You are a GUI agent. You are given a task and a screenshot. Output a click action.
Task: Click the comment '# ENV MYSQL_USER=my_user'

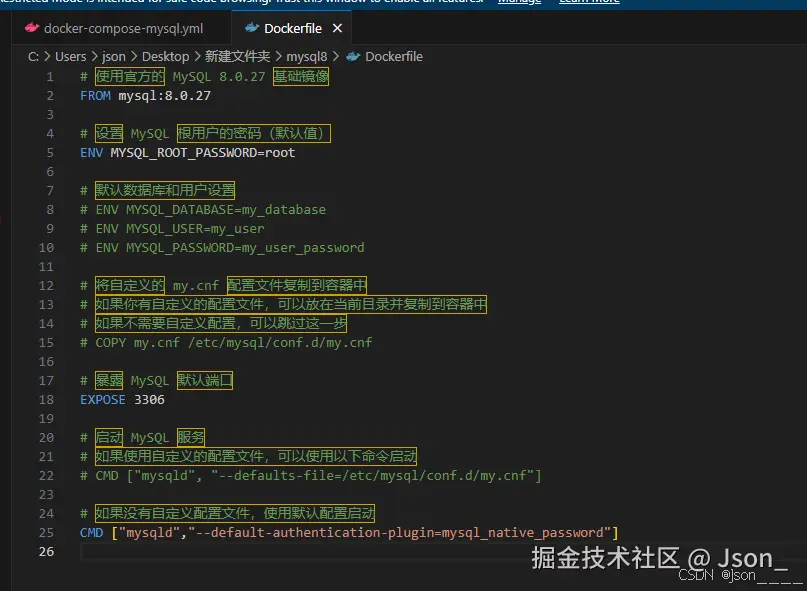(x=172, y=229)
